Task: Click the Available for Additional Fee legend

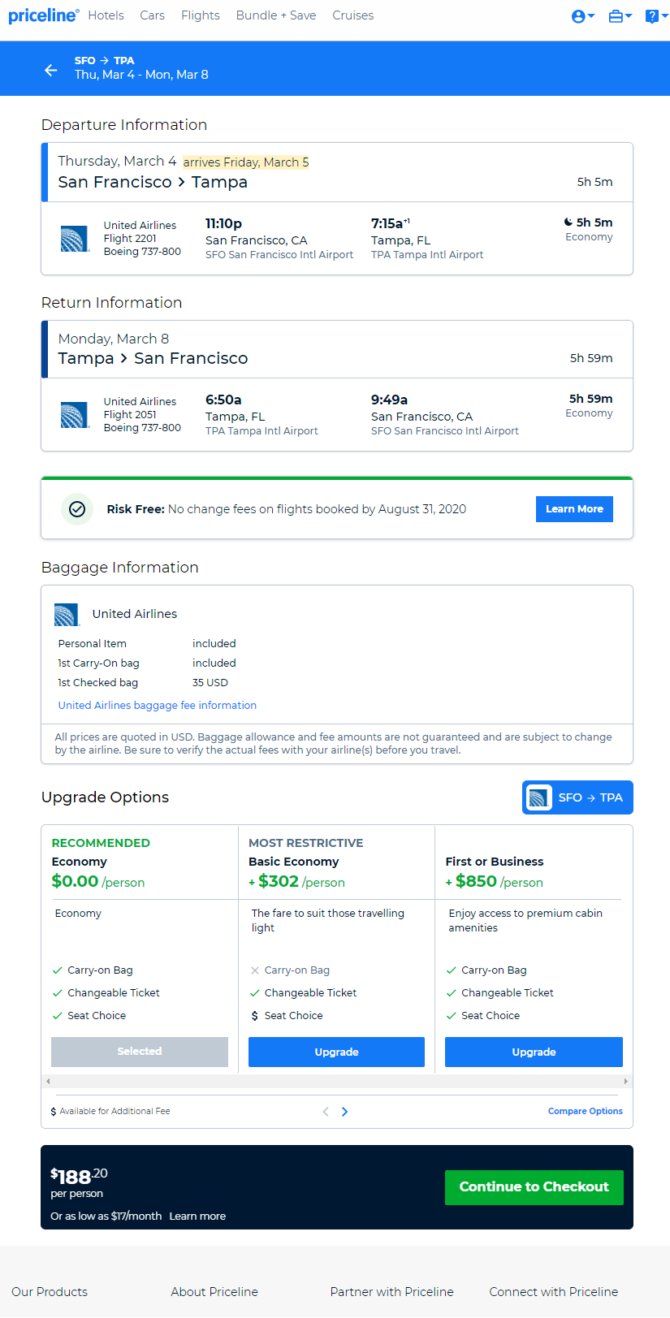Action: pyautogui.click(x=110, y=1111)
